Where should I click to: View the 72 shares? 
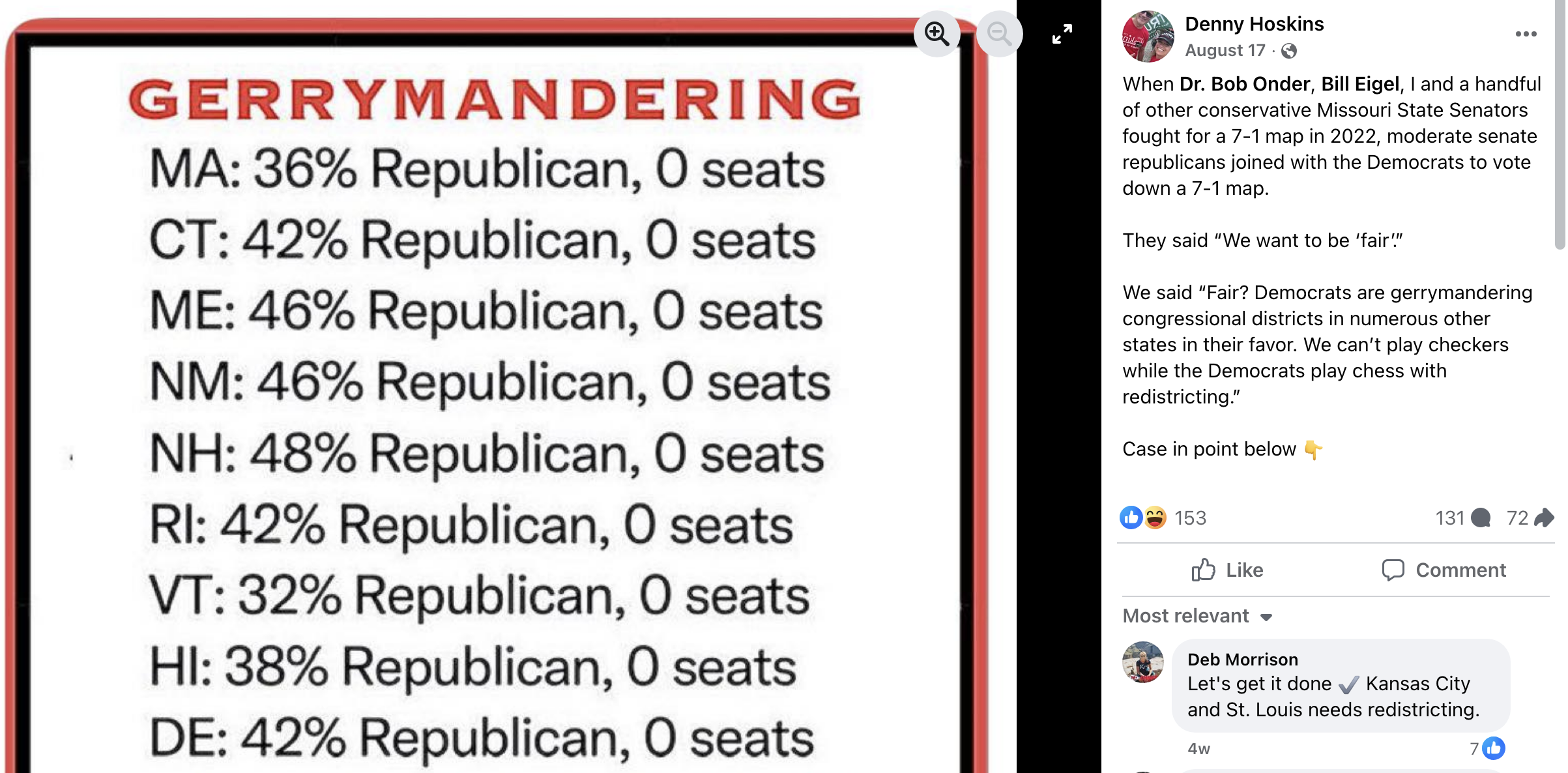tap(1529, 518)
